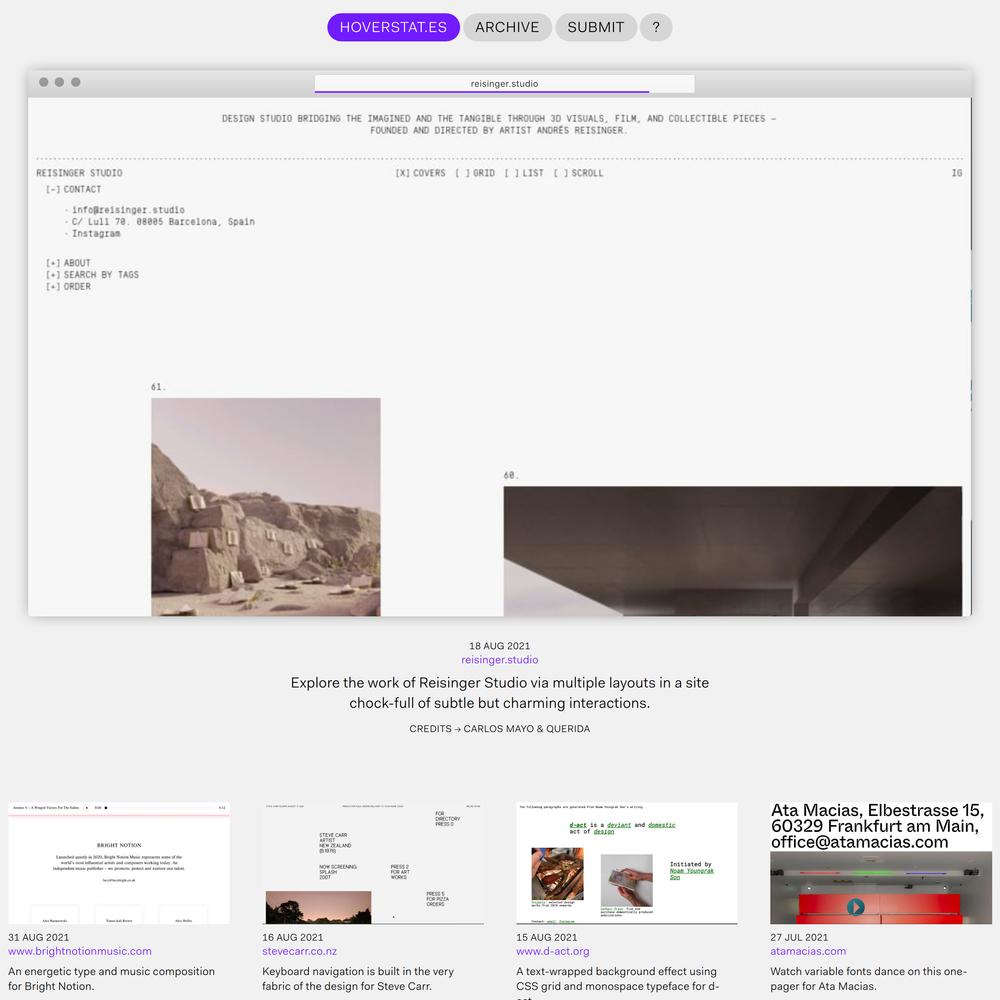1000x1000 pixels.
Task: Open the SUBMIT page
Action: 596,27
